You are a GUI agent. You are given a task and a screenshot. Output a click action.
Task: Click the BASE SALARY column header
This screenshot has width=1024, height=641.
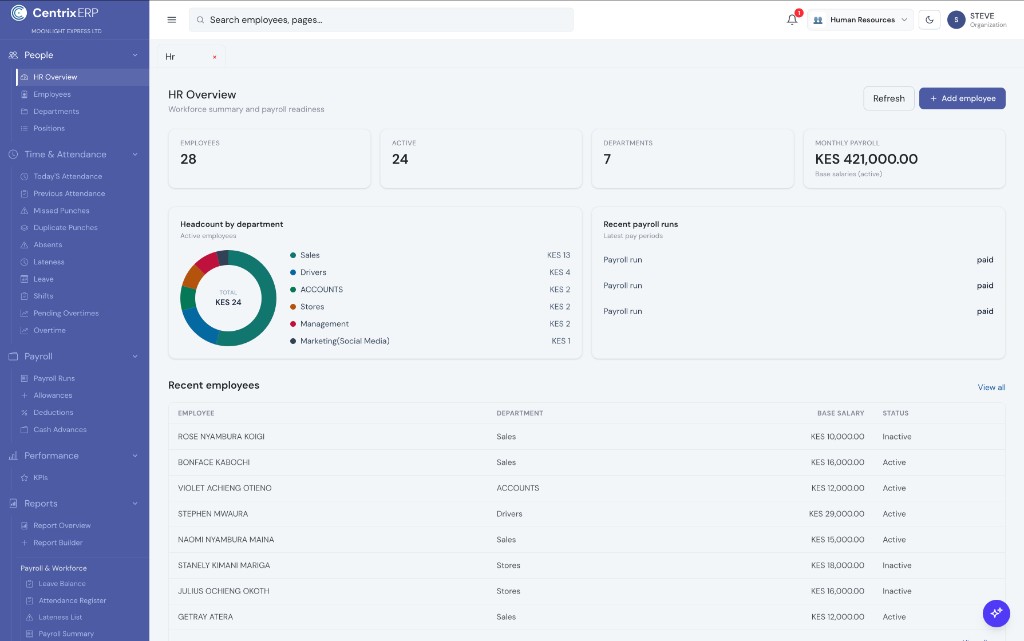pos(840,413)
